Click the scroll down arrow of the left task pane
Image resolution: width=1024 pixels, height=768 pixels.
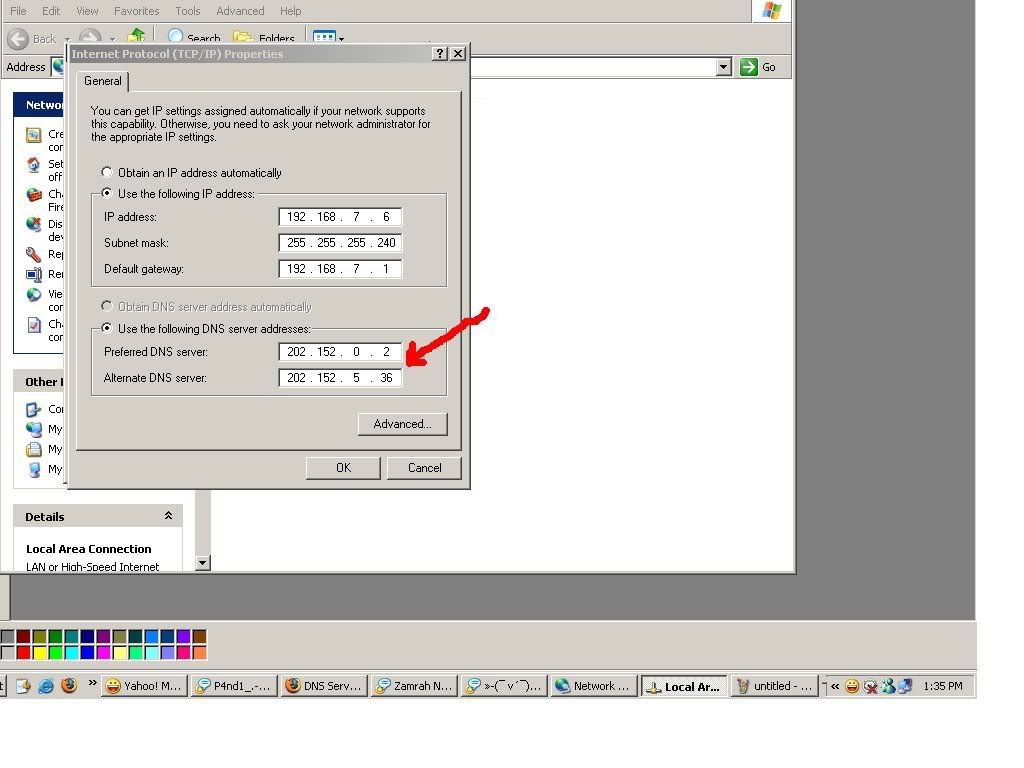(202, 562)
